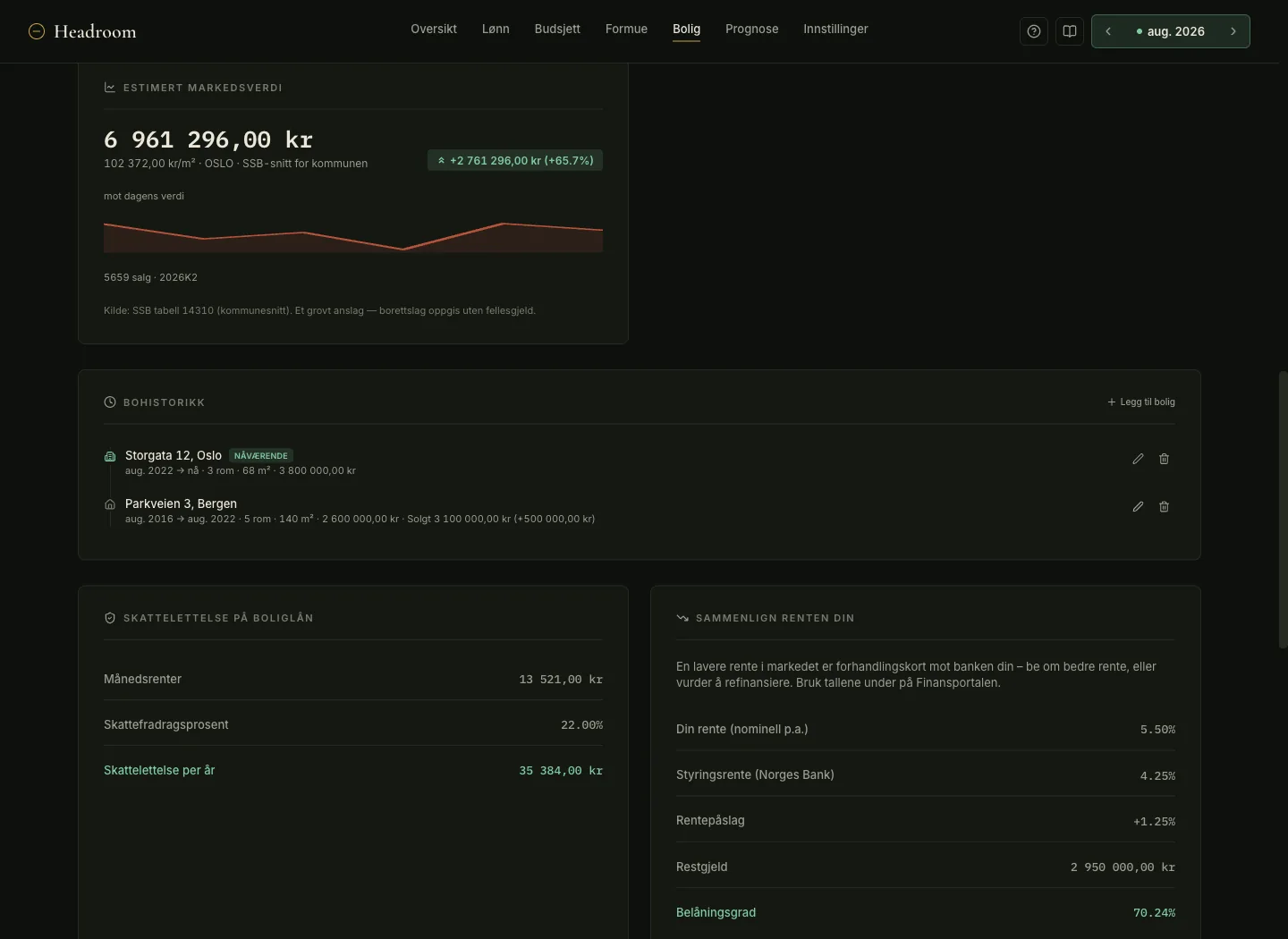Delete Parkveien 3, Bergen trash icon
This screenshot has width=1288, height=939.
click(1164, 506)
